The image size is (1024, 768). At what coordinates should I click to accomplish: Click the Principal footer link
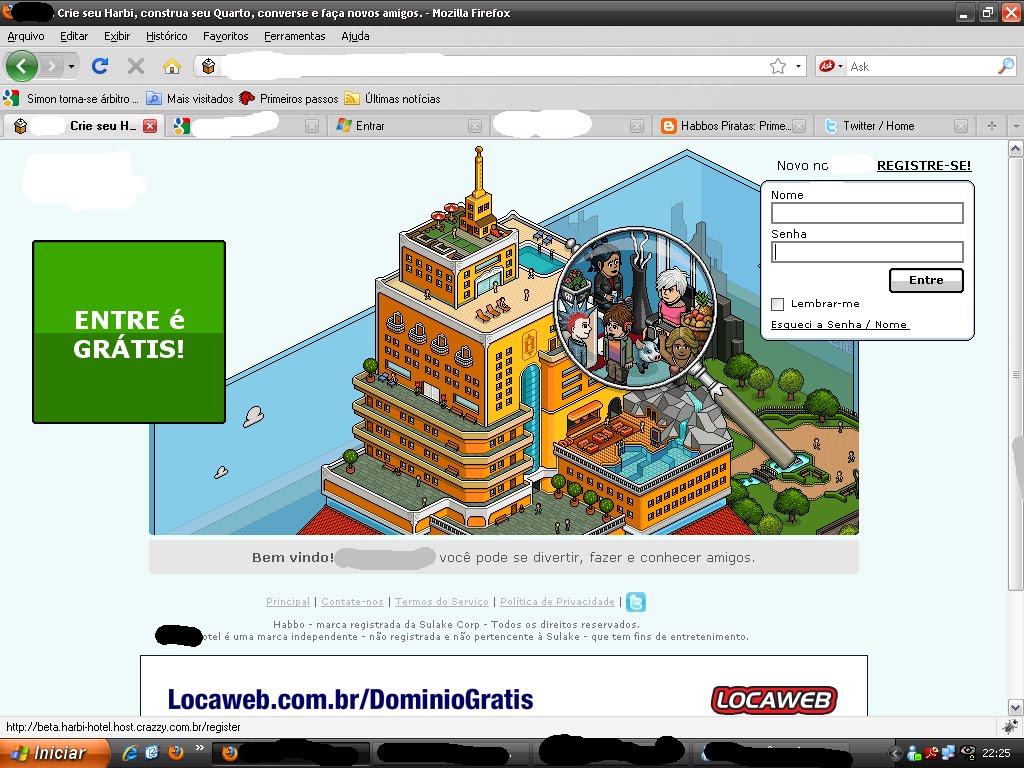pyautogui.click(x=288, y=601)
